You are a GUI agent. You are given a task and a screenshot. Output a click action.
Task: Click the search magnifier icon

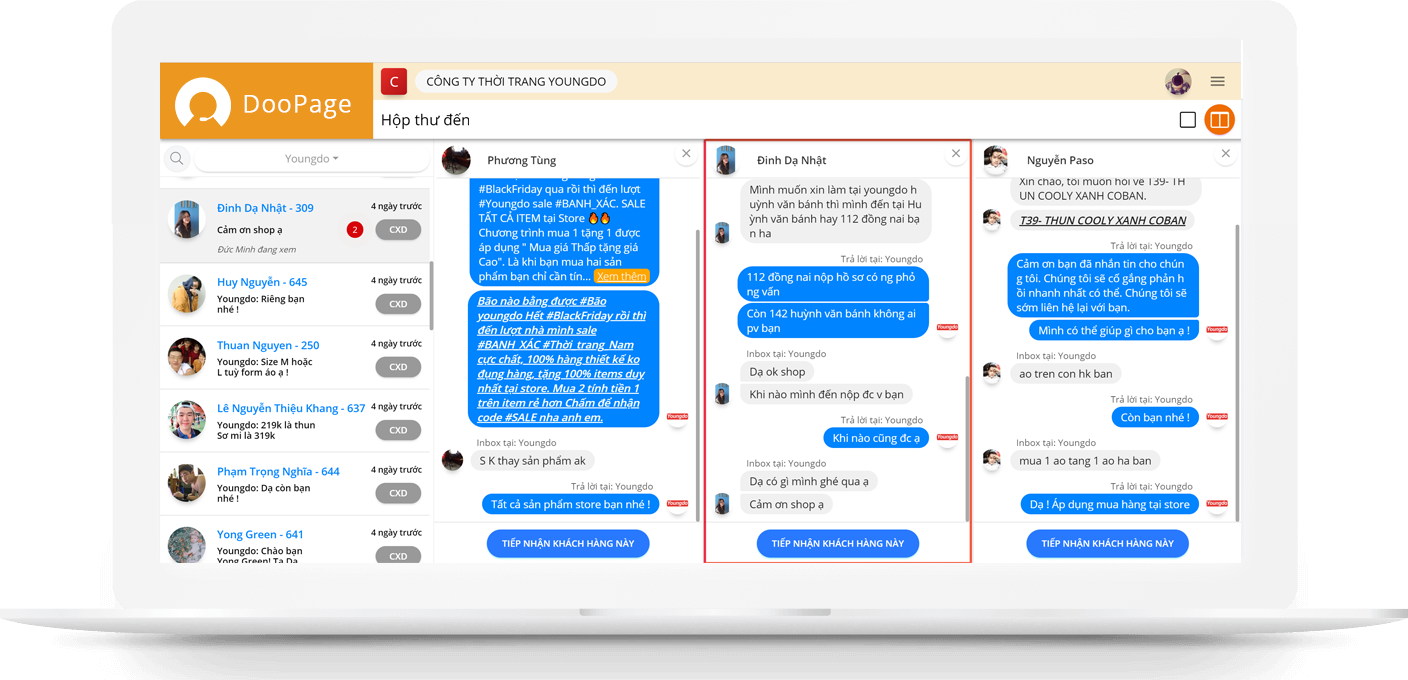(177, 158)
